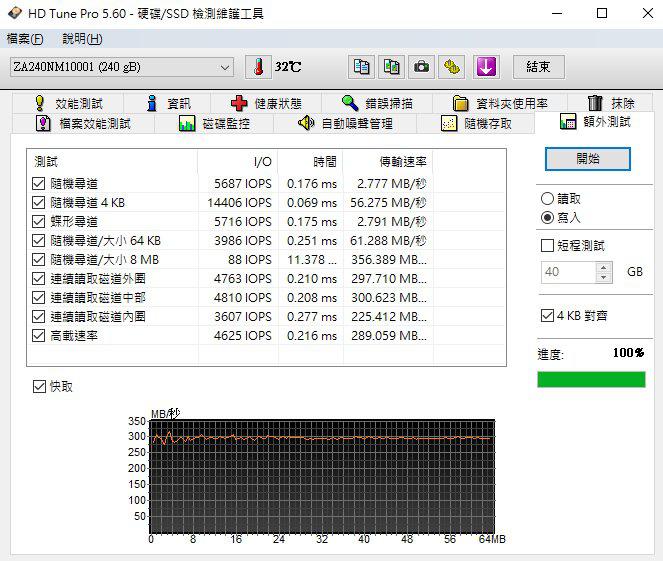Click the options wrench icon in toolbar

(453, 67)
